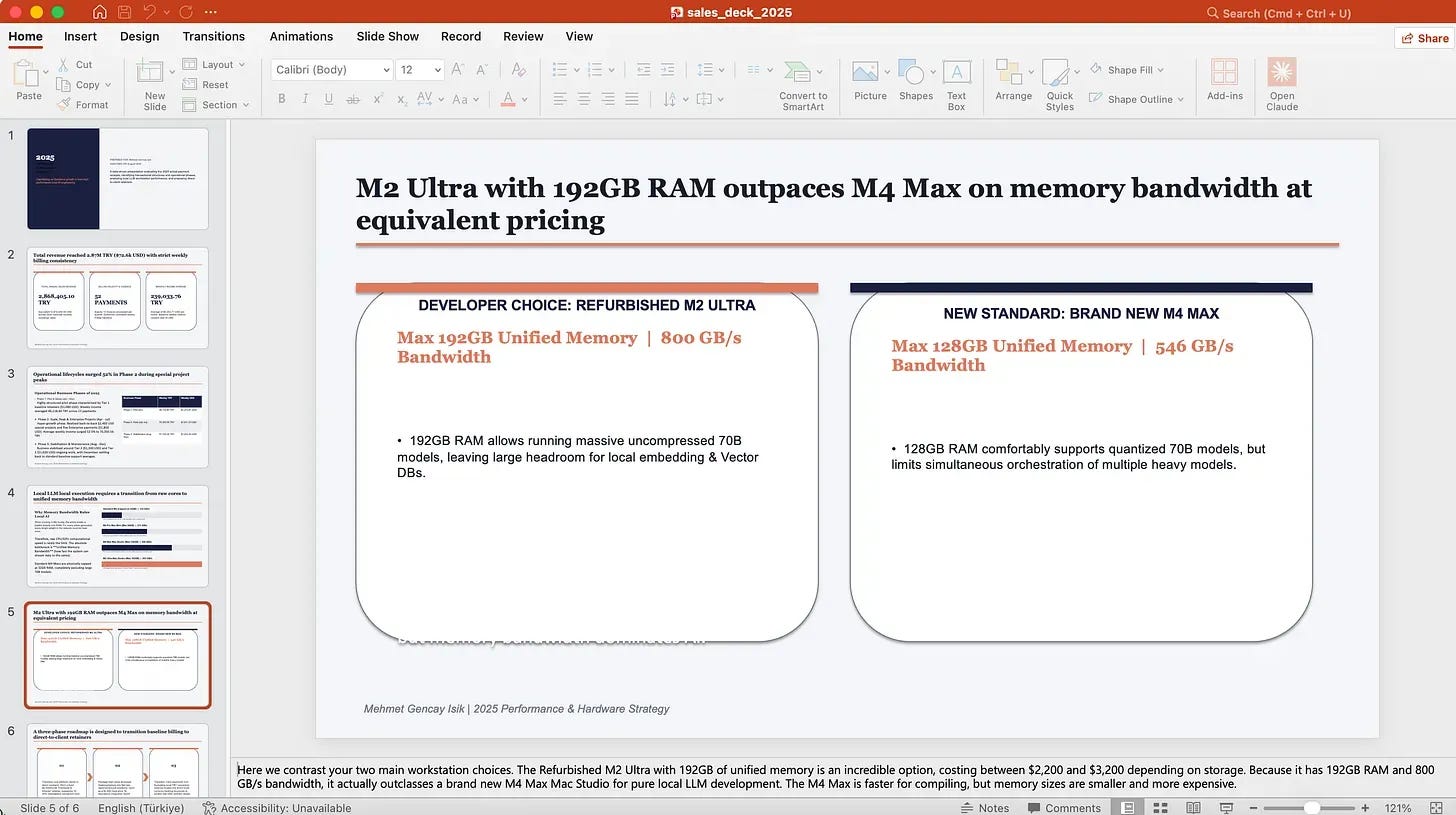Viewport: 1456px width, 815px height.
Task: Clear all formatting with eraser A icon
Action: point(518,69)
